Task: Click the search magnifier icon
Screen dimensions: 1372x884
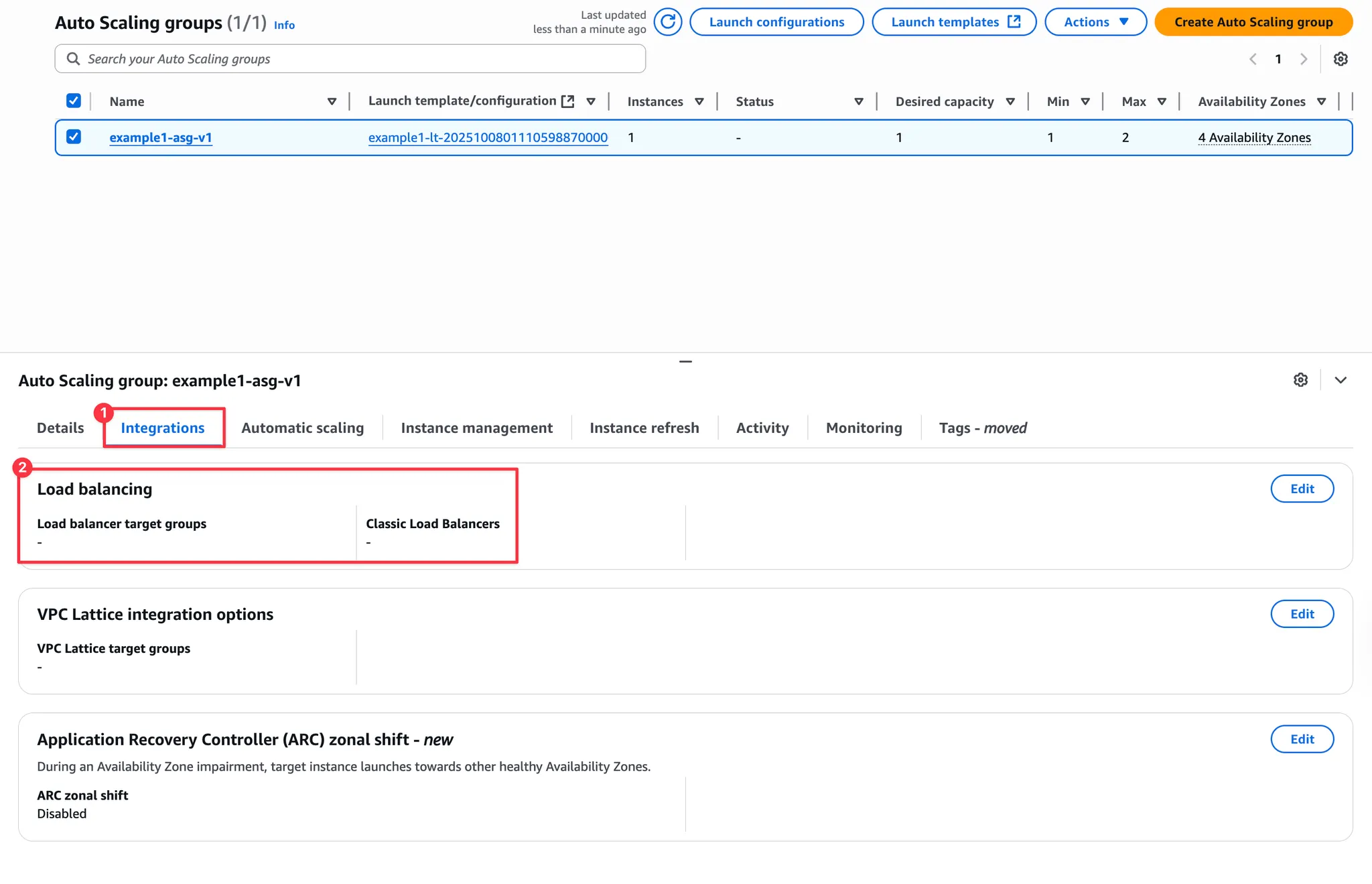Action: tap(74, 59)
